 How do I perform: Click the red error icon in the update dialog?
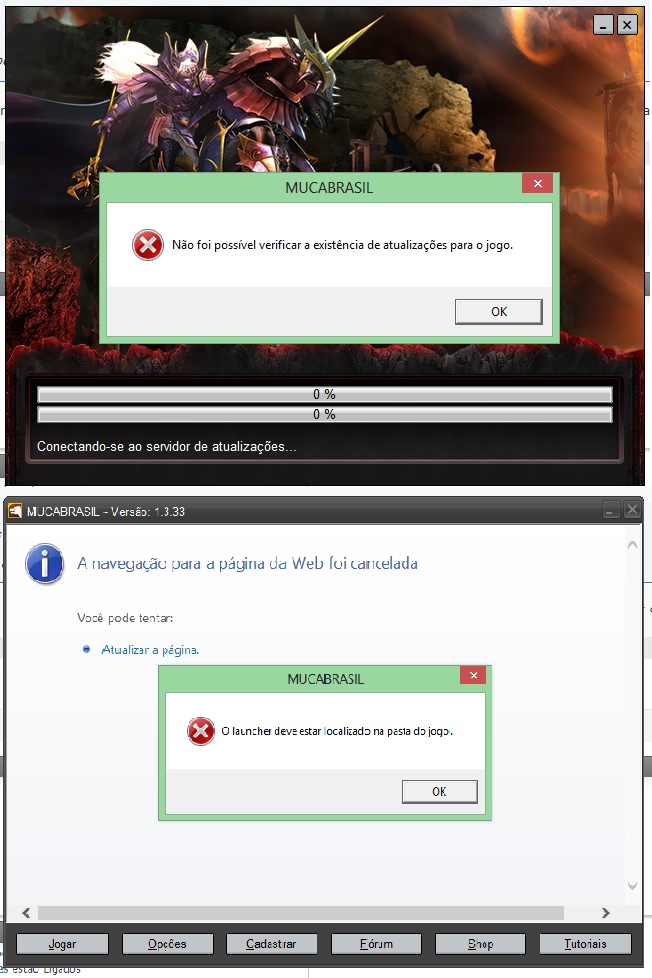(x=148, y=245)
